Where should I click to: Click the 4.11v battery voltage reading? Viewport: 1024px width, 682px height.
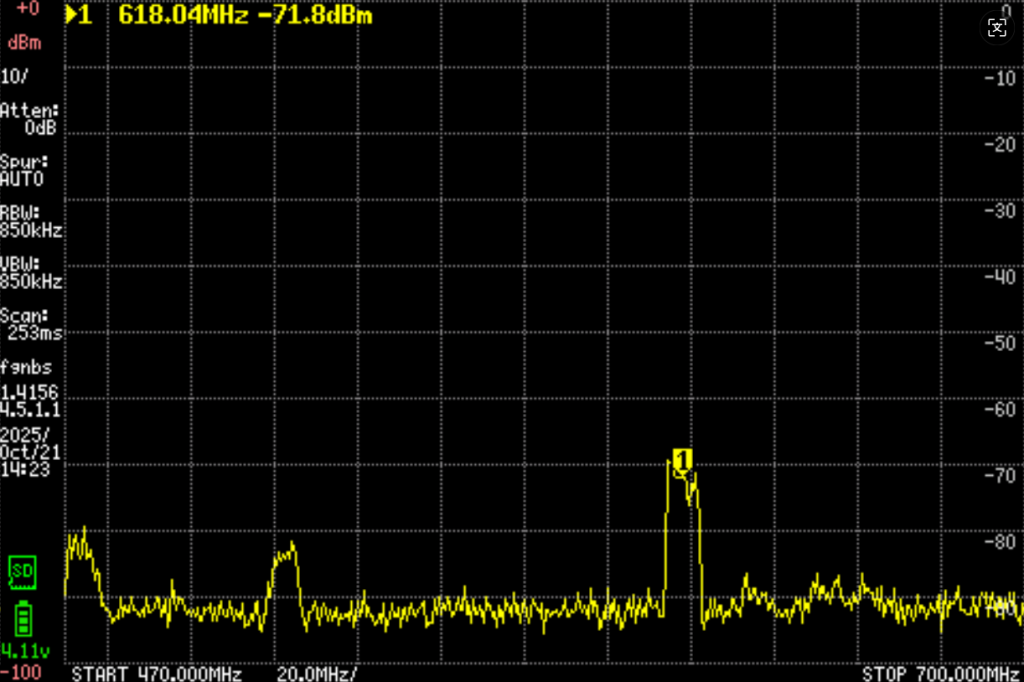[x=21, y=649]
